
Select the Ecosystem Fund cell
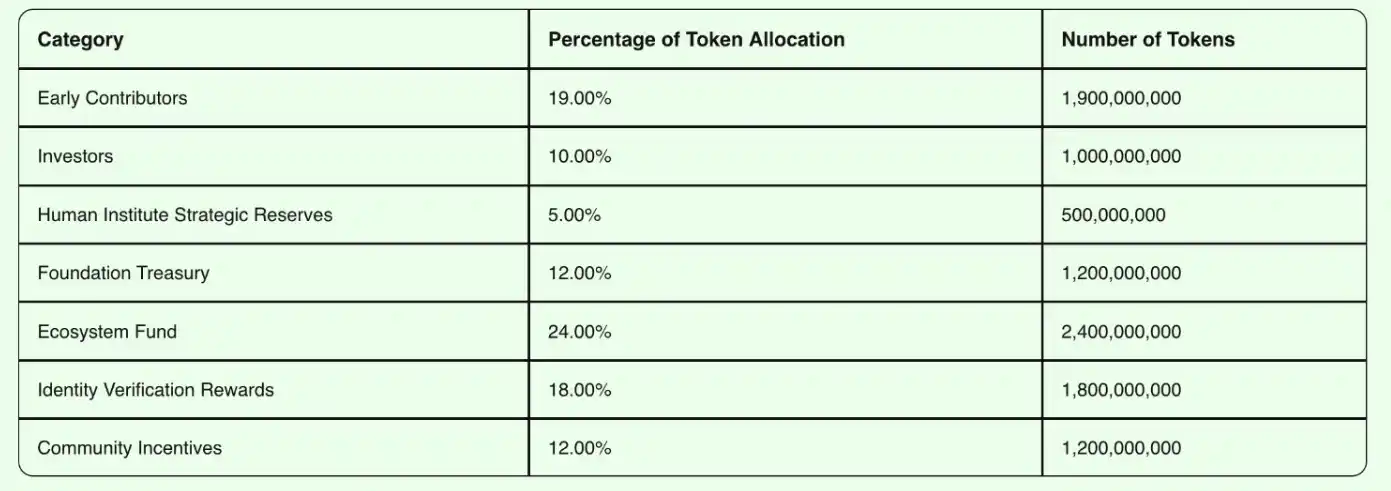pyautogui.click(x=107, y=331)
